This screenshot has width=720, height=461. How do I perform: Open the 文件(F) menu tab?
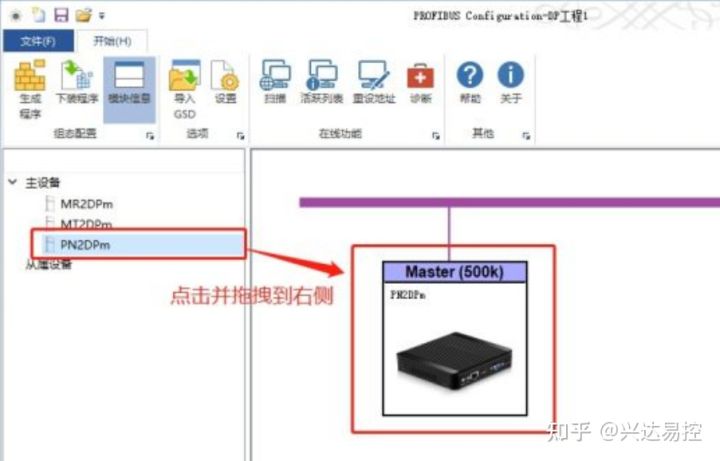coord(38,41)
